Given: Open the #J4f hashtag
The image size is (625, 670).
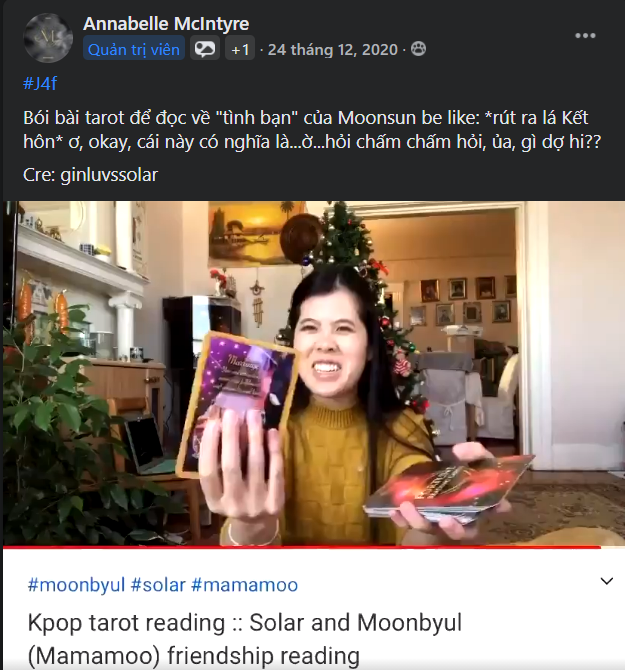Looking at the screenshot, I should coord(40,83).
